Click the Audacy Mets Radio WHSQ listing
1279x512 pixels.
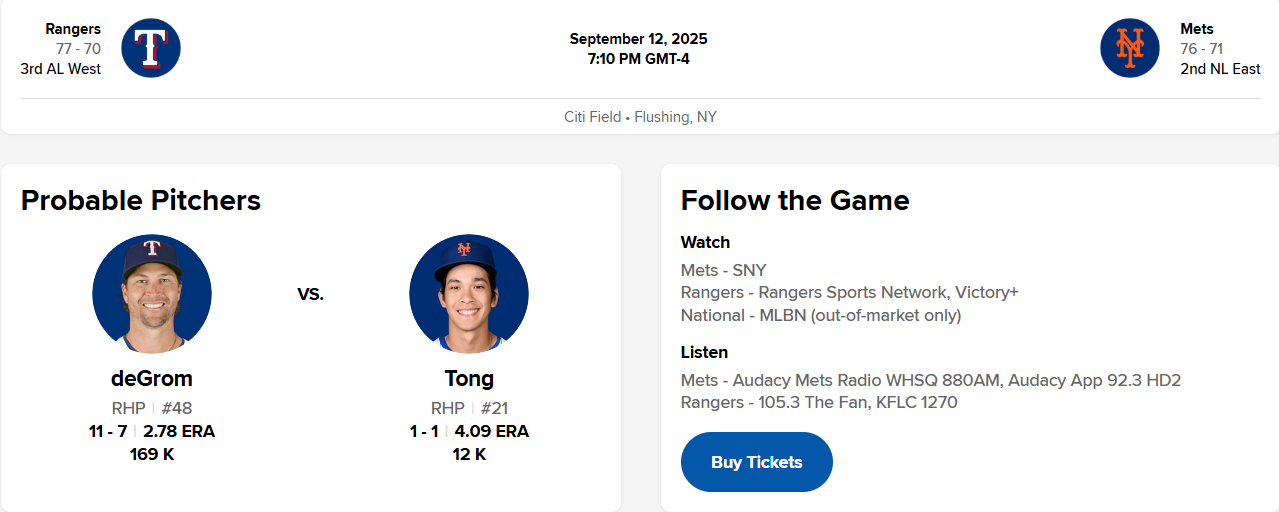tap(930, 380)
